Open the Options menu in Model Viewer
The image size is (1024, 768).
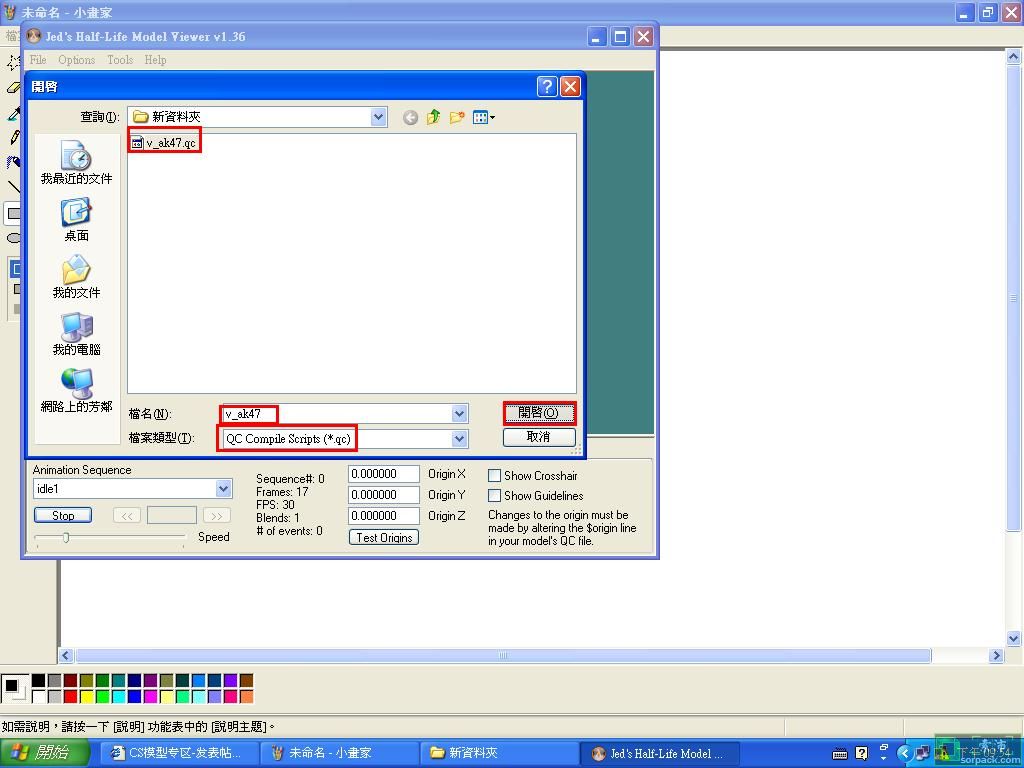pyautogui.click(x=76, y=59)
